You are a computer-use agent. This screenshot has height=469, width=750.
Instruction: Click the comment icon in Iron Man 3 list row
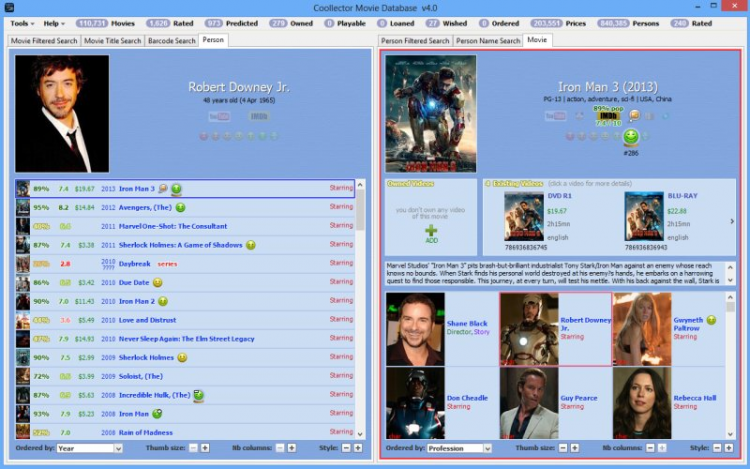tap(163, 189)
